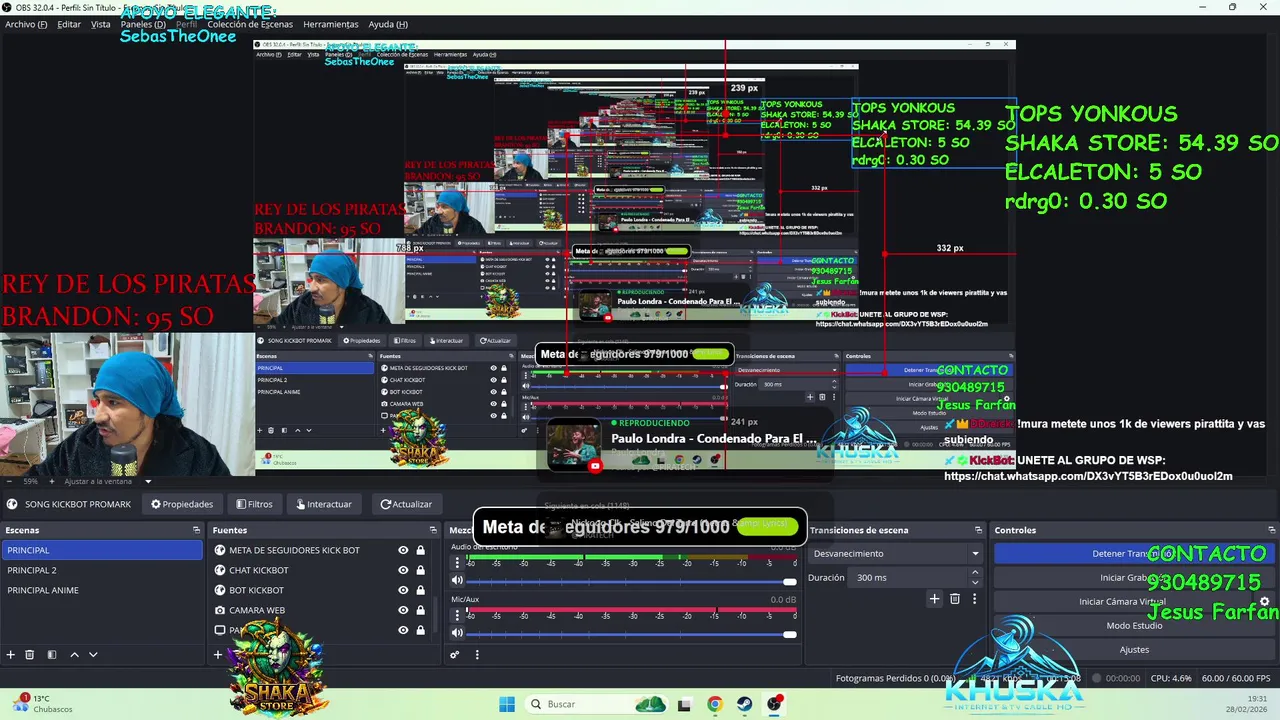The height and width of the screenshot is (720, 1280).
Task: Open Editar menu
Action: pyautogui.click(x=69, y=24)
